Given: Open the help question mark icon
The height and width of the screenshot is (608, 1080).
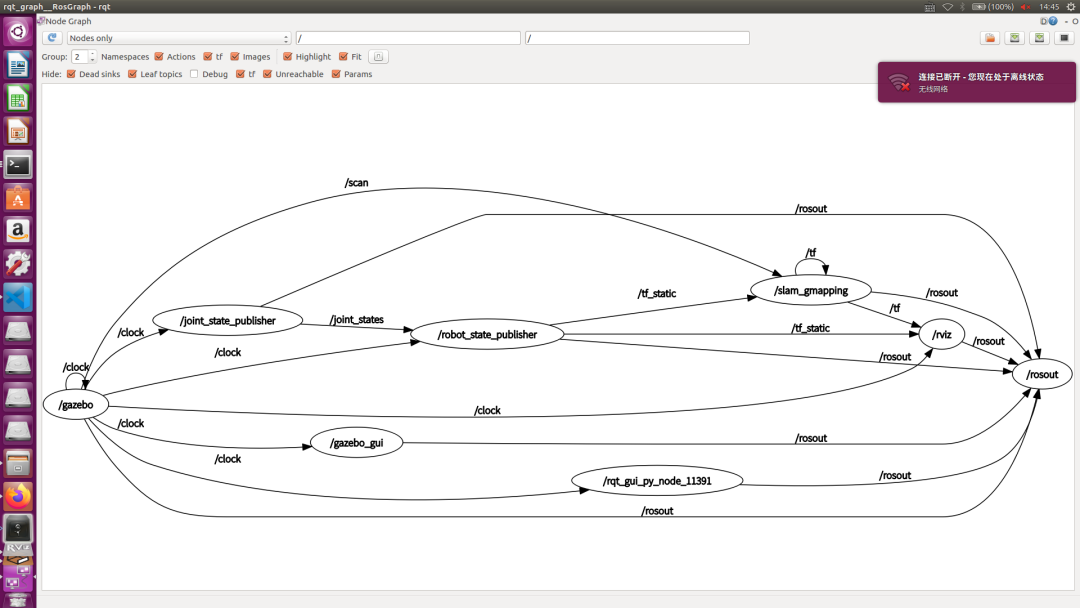Looking at the screenshot, I should 1052,21.
